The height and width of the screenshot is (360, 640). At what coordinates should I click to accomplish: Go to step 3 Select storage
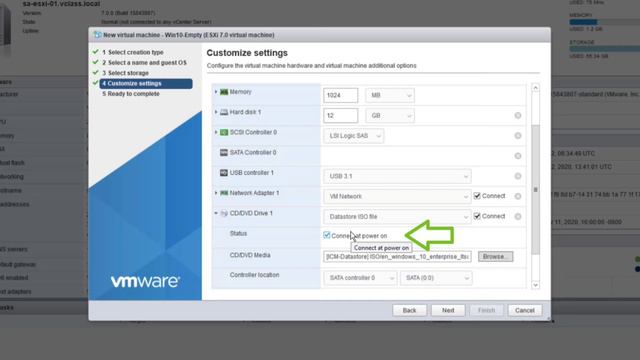point(125,73)
